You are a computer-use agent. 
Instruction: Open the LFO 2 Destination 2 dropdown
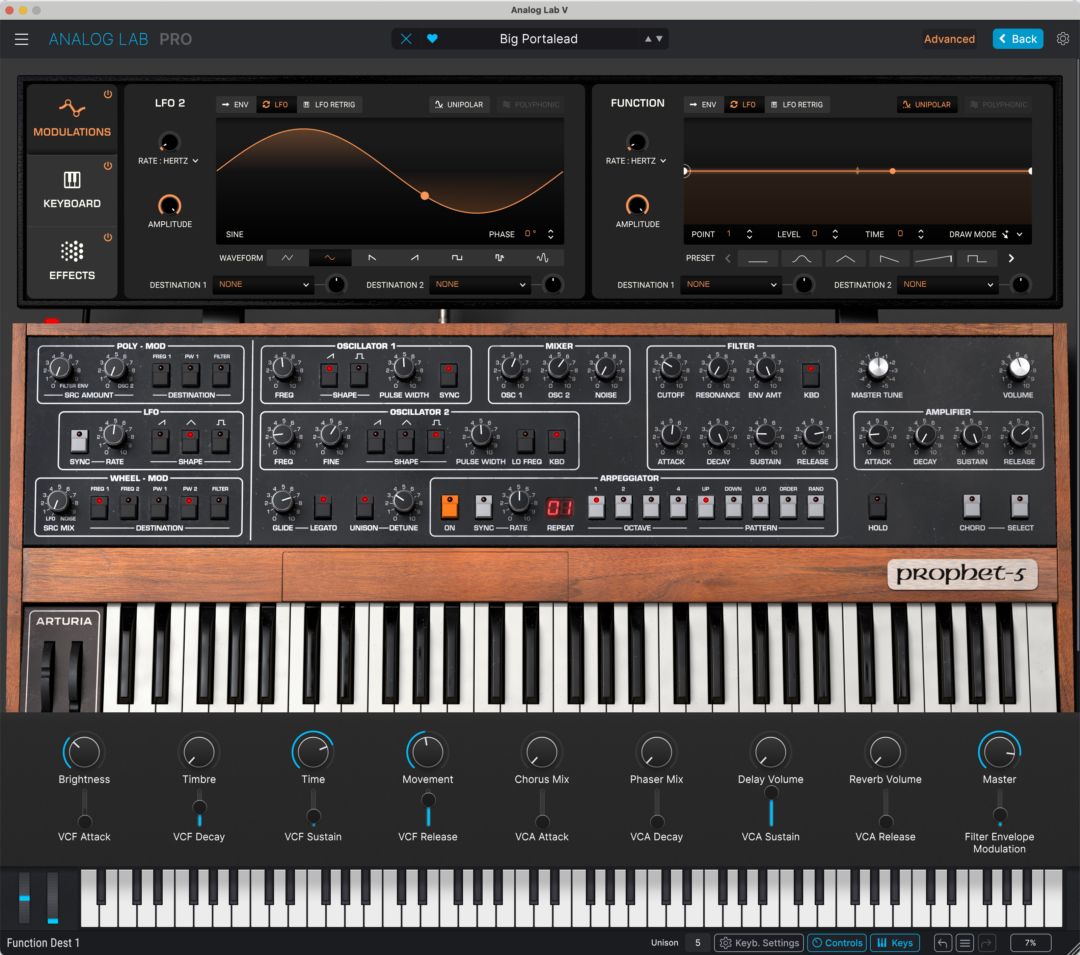click(480, 284)
